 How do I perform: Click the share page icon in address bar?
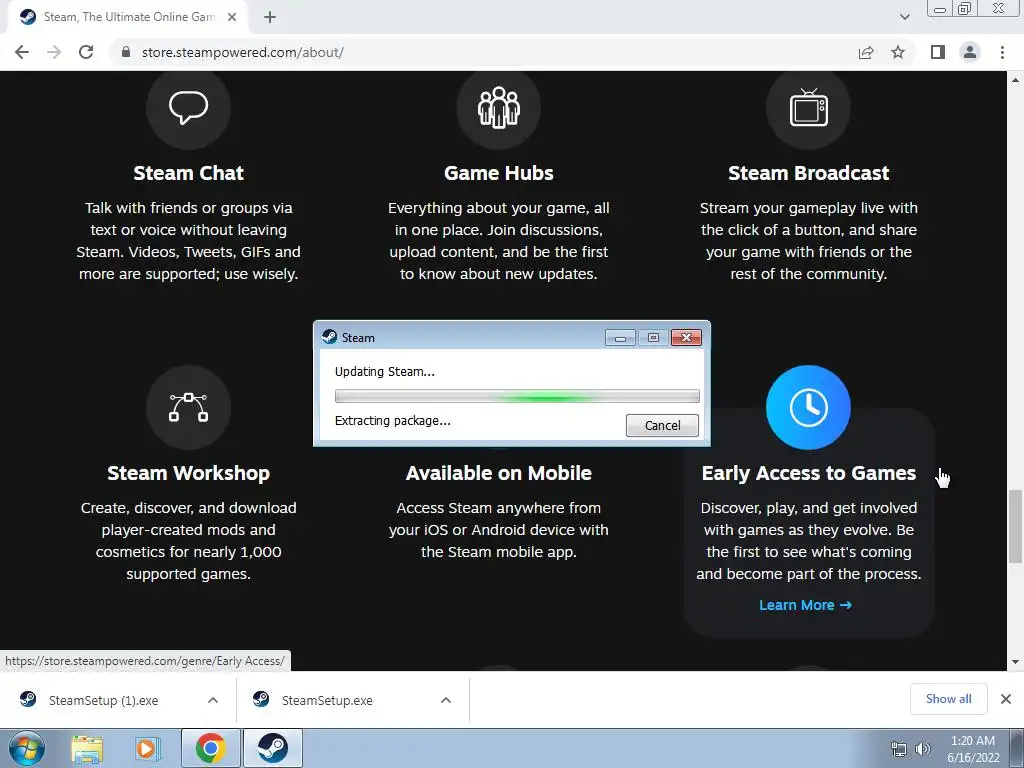click(866, 52)
